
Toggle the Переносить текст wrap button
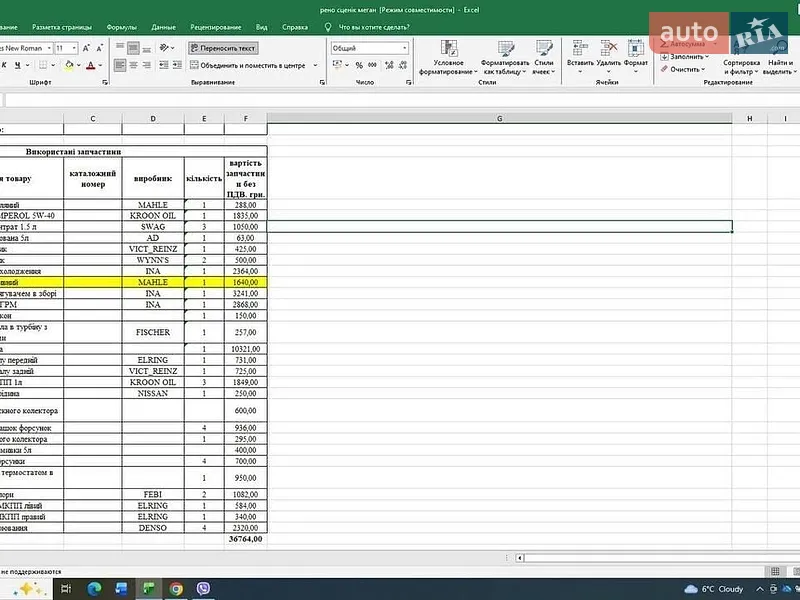click(223, 48)
